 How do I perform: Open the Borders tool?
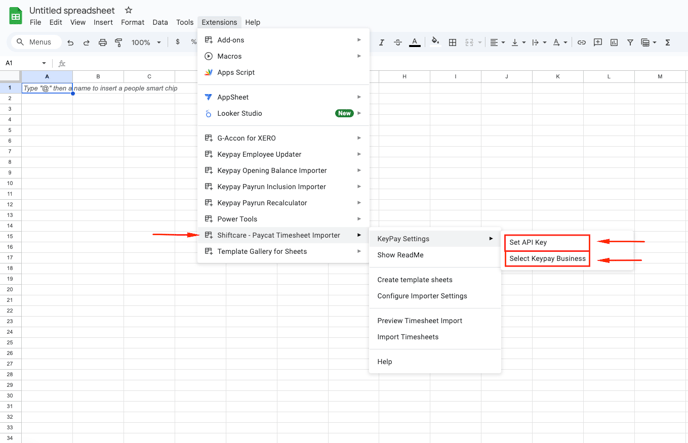(x=452, y=43)
